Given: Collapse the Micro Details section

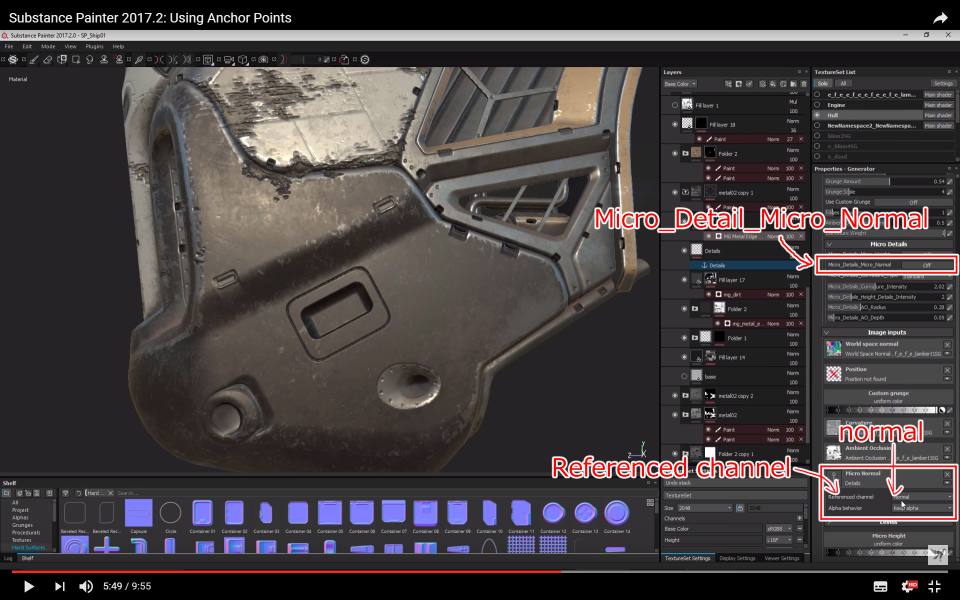Looking at the screenshot, I should click(x=829, y=244).
